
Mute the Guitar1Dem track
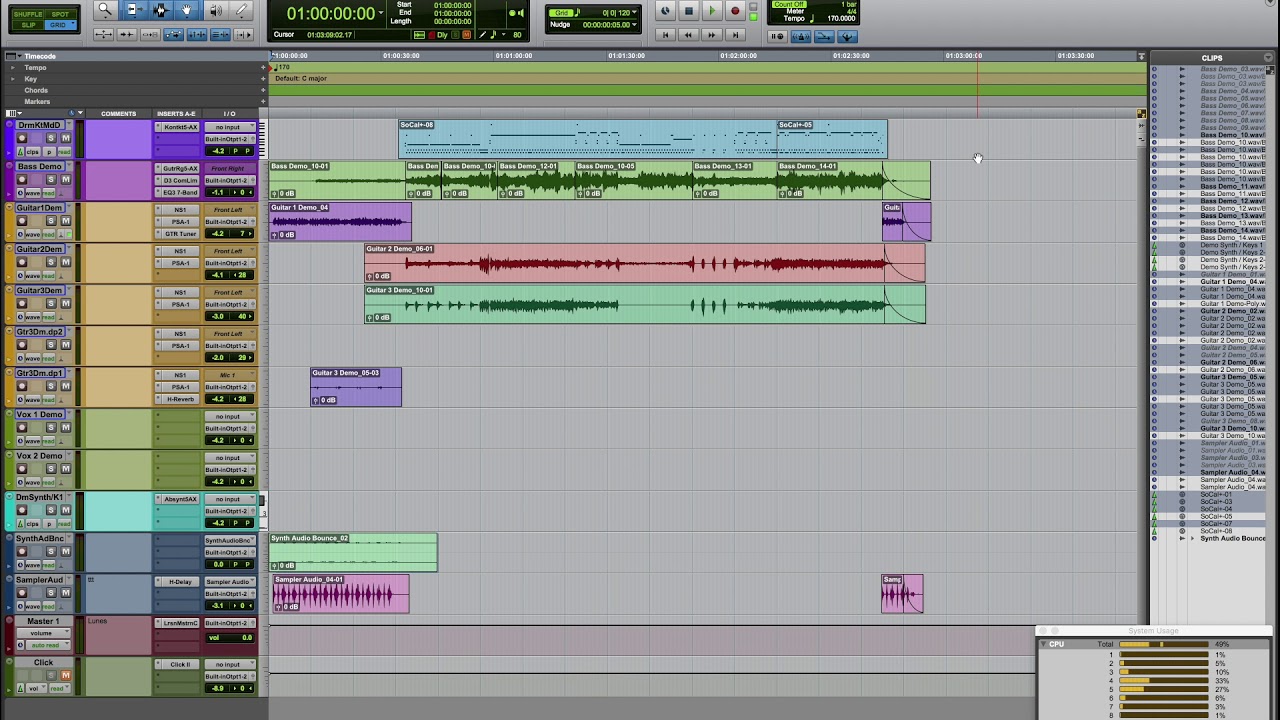tap(66, 221)
